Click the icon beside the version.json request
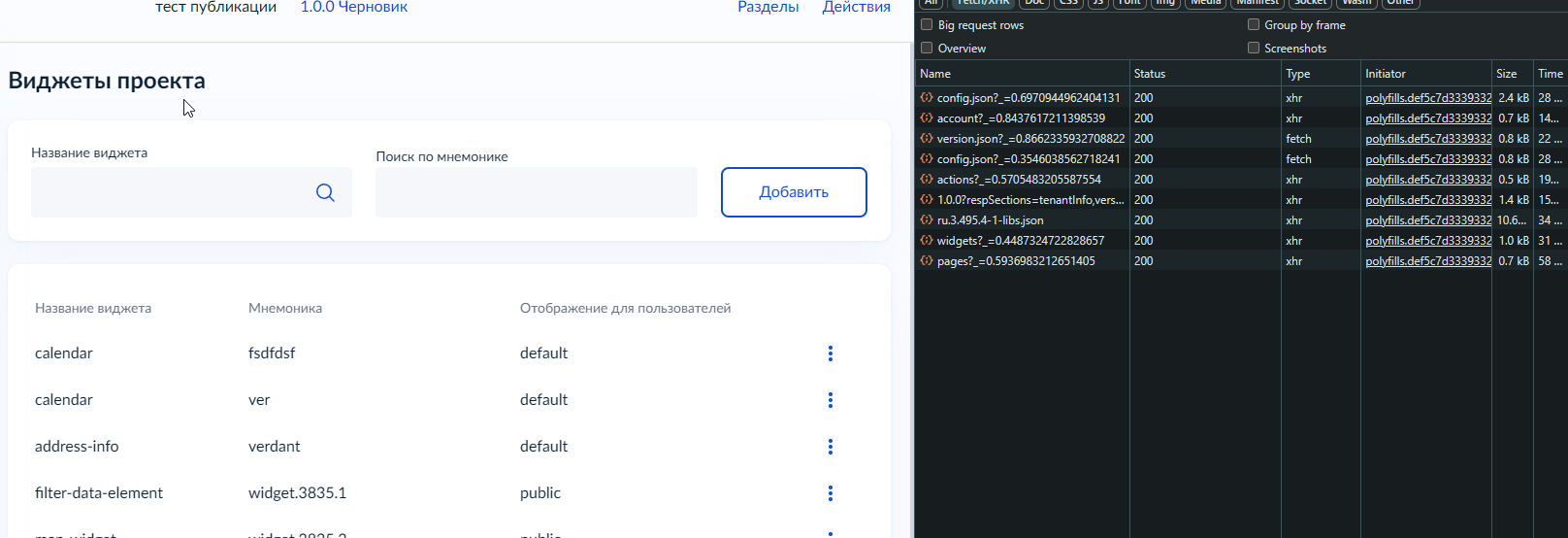 pyautogui.click(x=927, y=138)
